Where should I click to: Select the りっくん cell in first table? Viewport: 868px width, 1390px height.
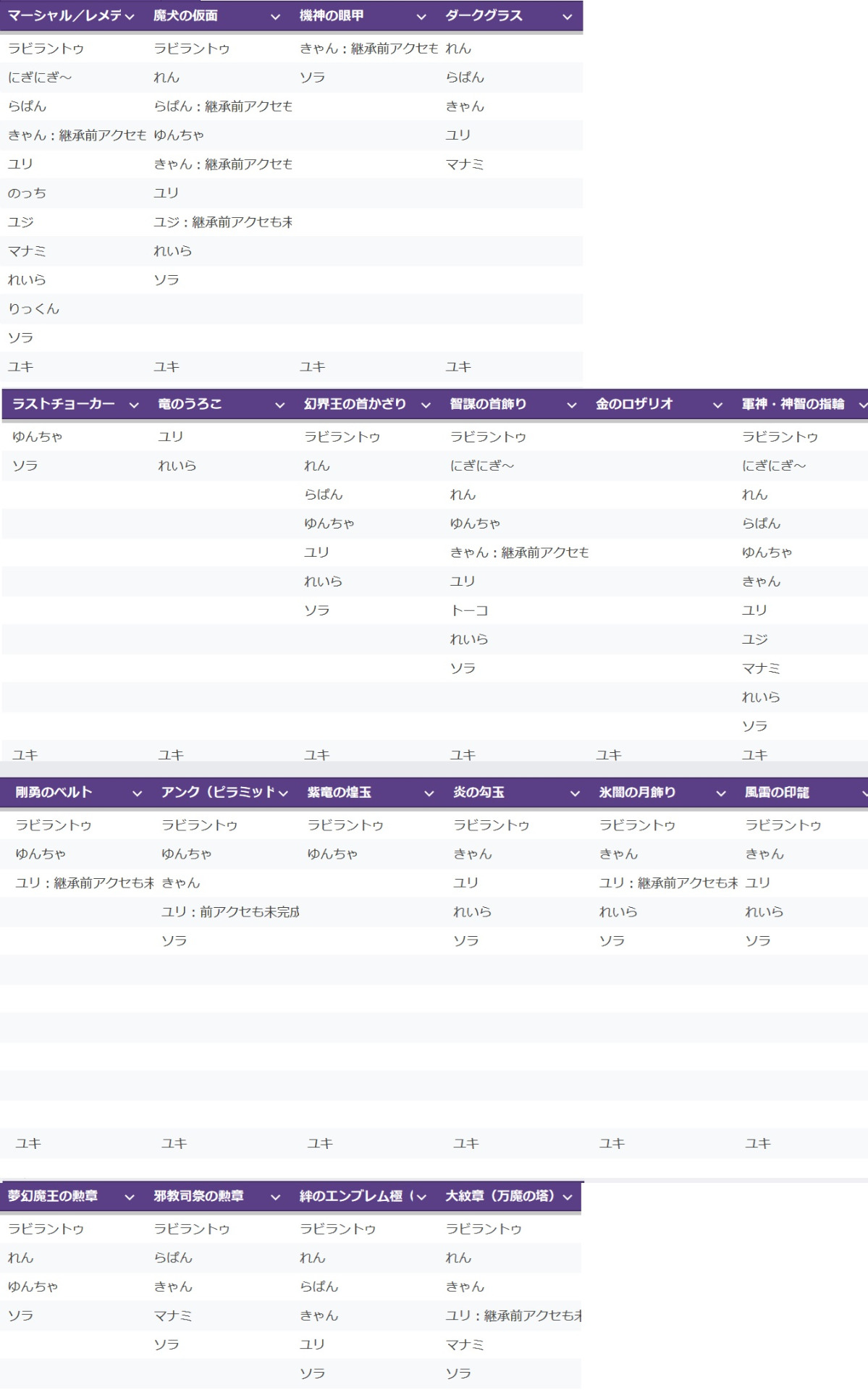click(33, 308)
